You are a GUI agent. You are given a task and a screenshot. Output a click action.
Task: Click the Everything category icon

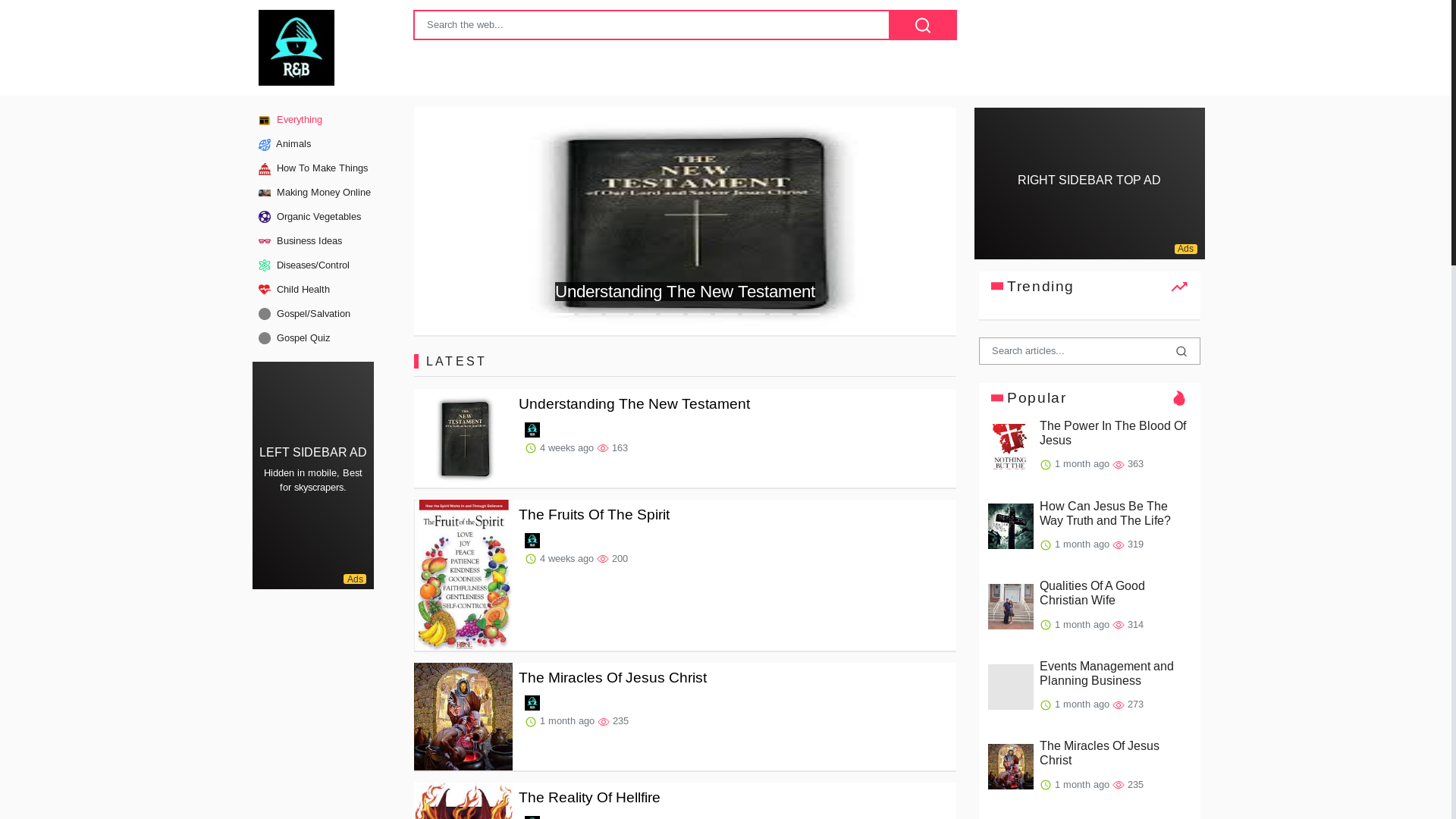(x=265, y=121)
